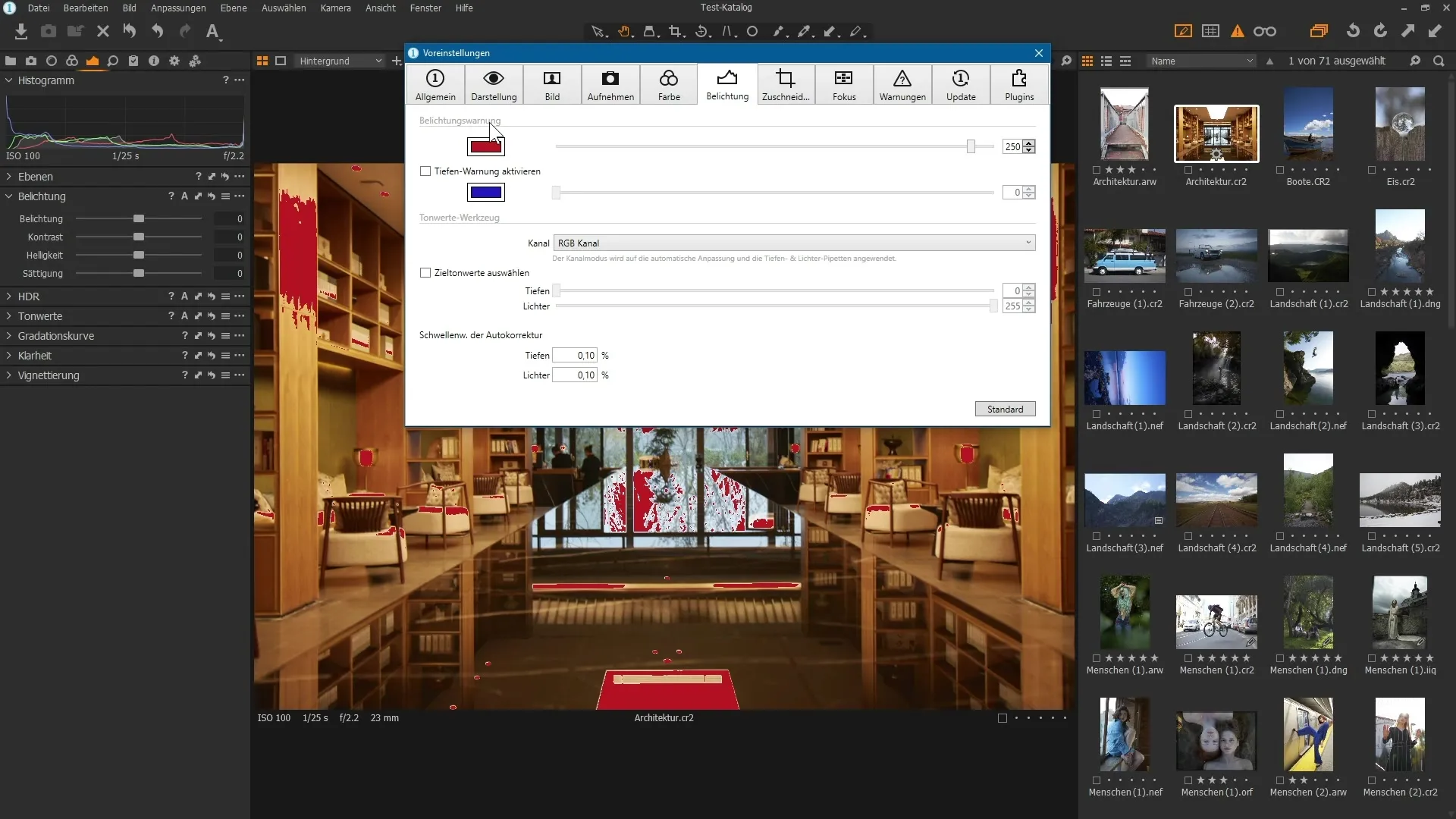Select the crop tool in toolbar

pos(675,32)
